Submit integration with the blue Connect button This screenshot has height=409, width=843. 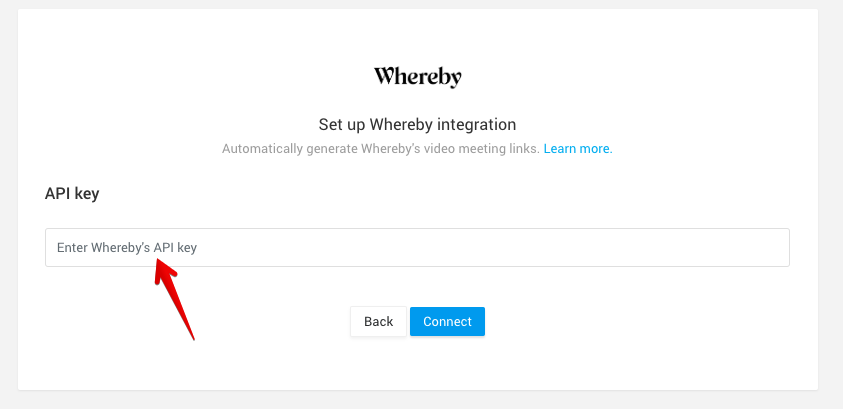[x=447, y=321]
